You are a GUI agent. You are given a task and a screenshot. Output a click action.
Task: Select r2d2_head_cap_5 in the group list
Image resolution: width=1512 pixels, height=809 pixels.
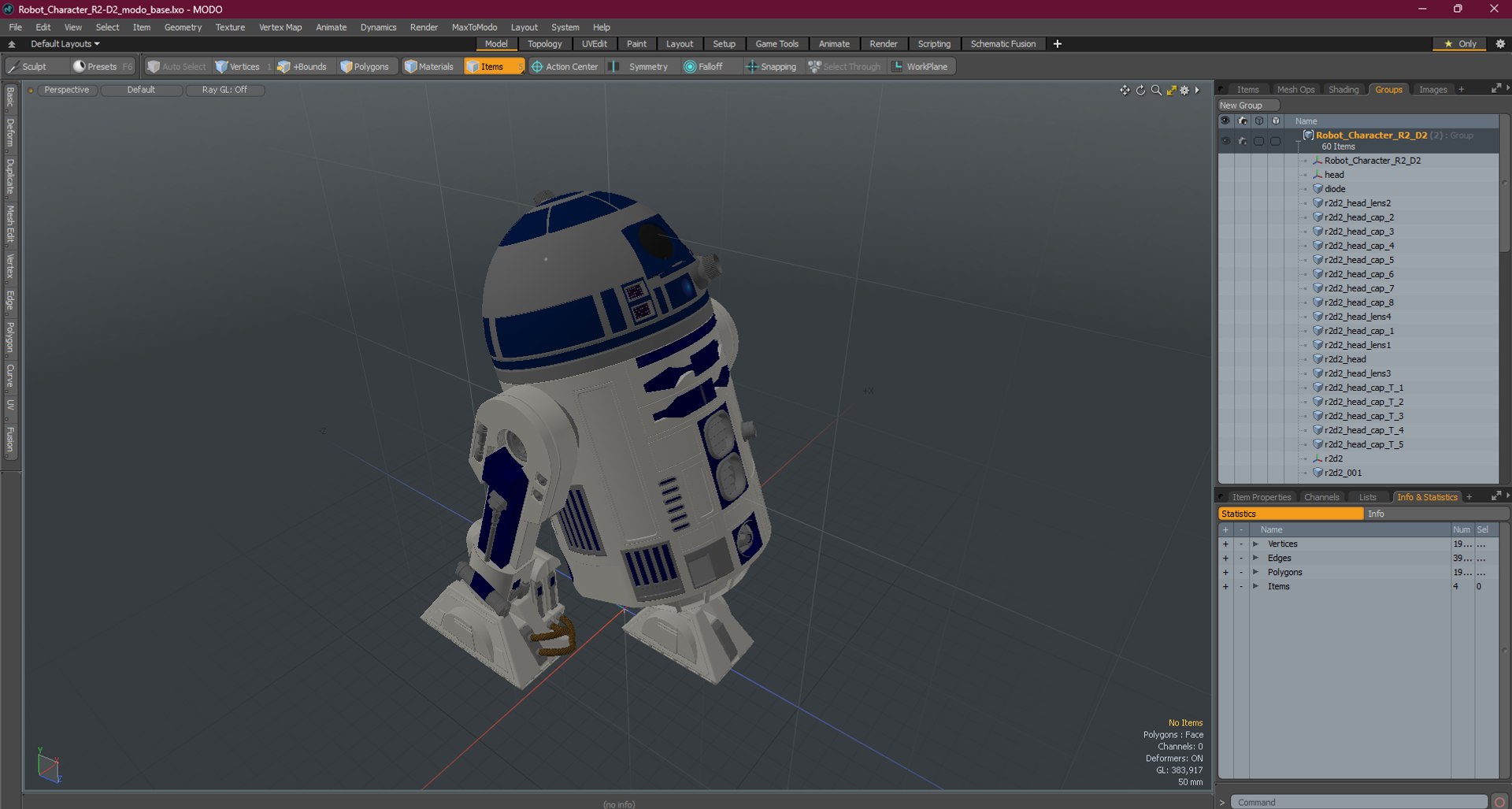pos(1359,260)
